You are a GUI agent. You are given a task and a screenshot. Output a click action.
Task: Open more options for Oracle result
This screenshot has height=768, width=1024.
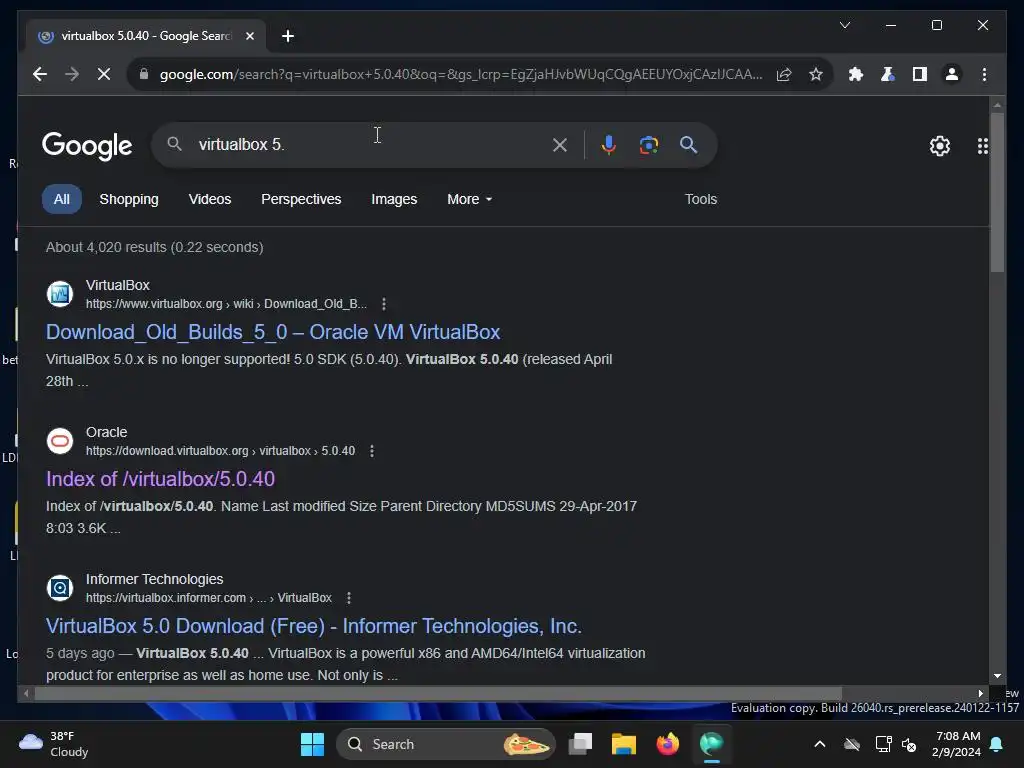[x=372, y=451]
